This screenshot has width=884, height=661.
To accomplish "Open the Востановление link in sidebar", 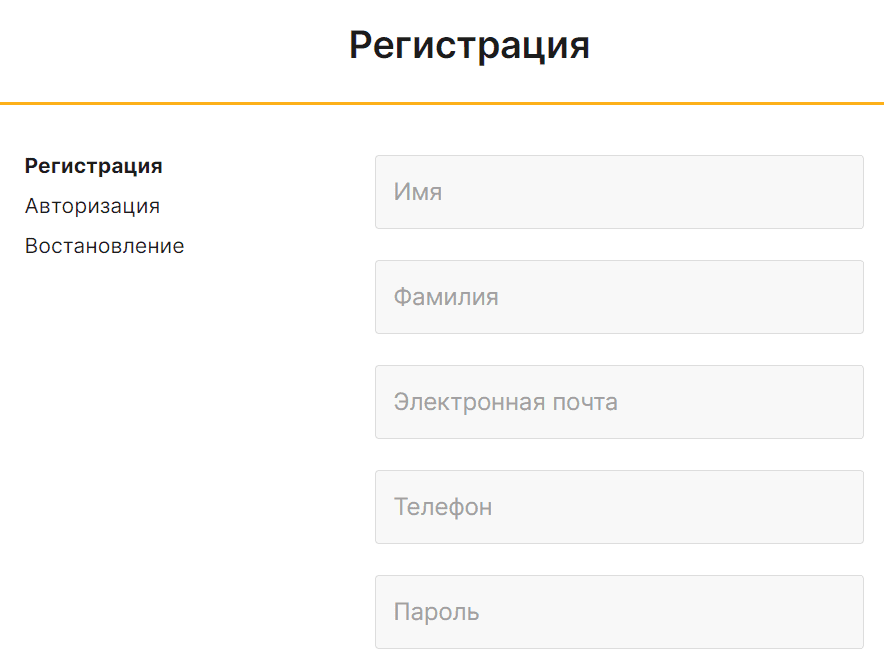I will (104, 246).
